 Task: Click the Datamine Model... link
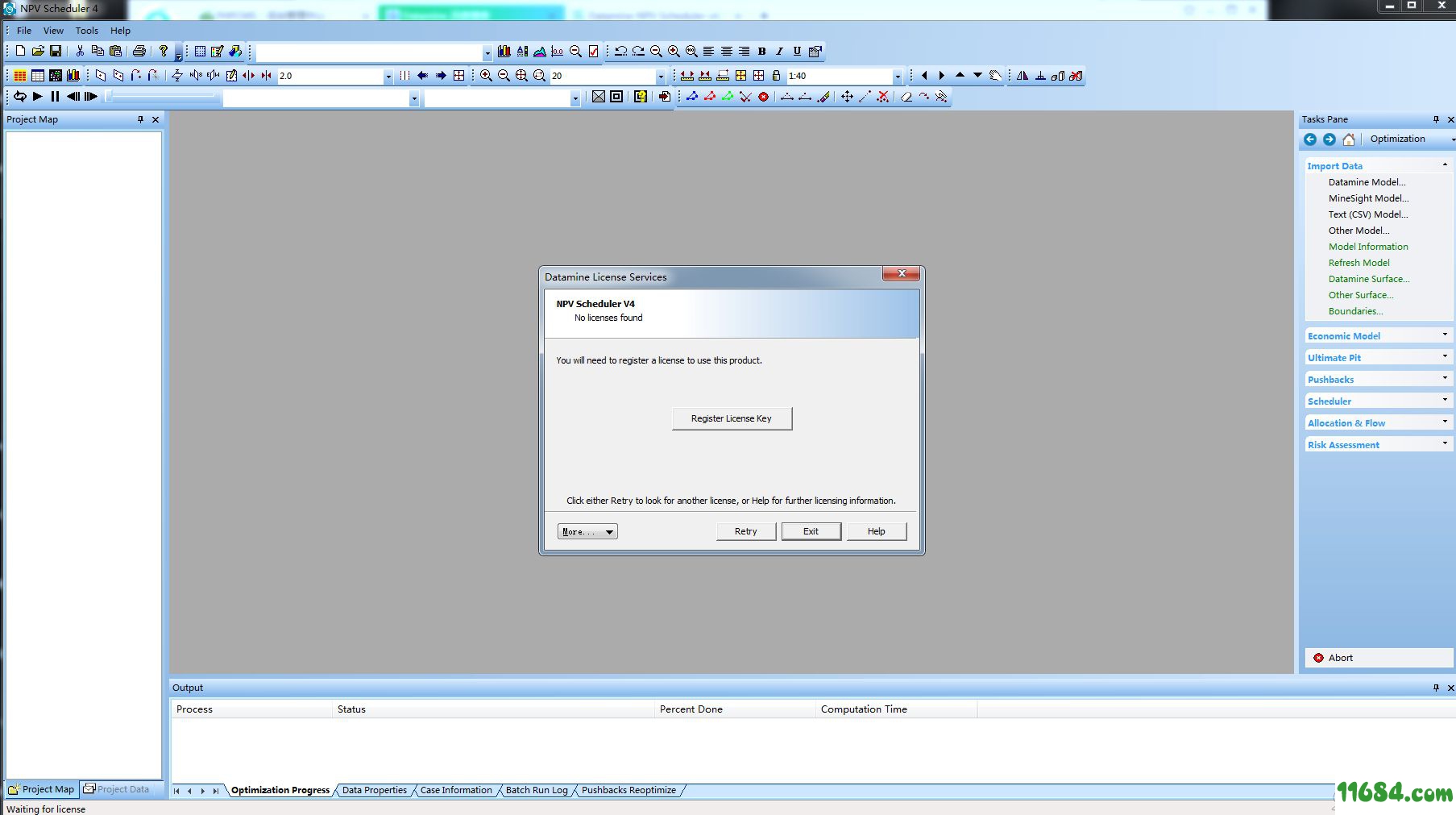point(1367,182)
